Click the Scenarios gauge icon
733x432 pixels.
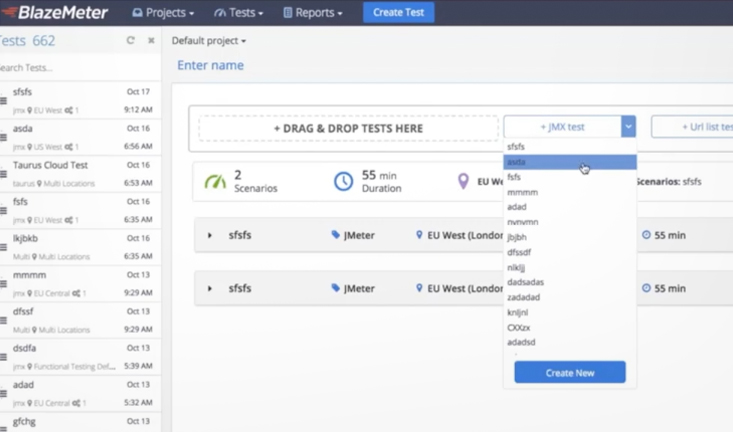[216, 181]
